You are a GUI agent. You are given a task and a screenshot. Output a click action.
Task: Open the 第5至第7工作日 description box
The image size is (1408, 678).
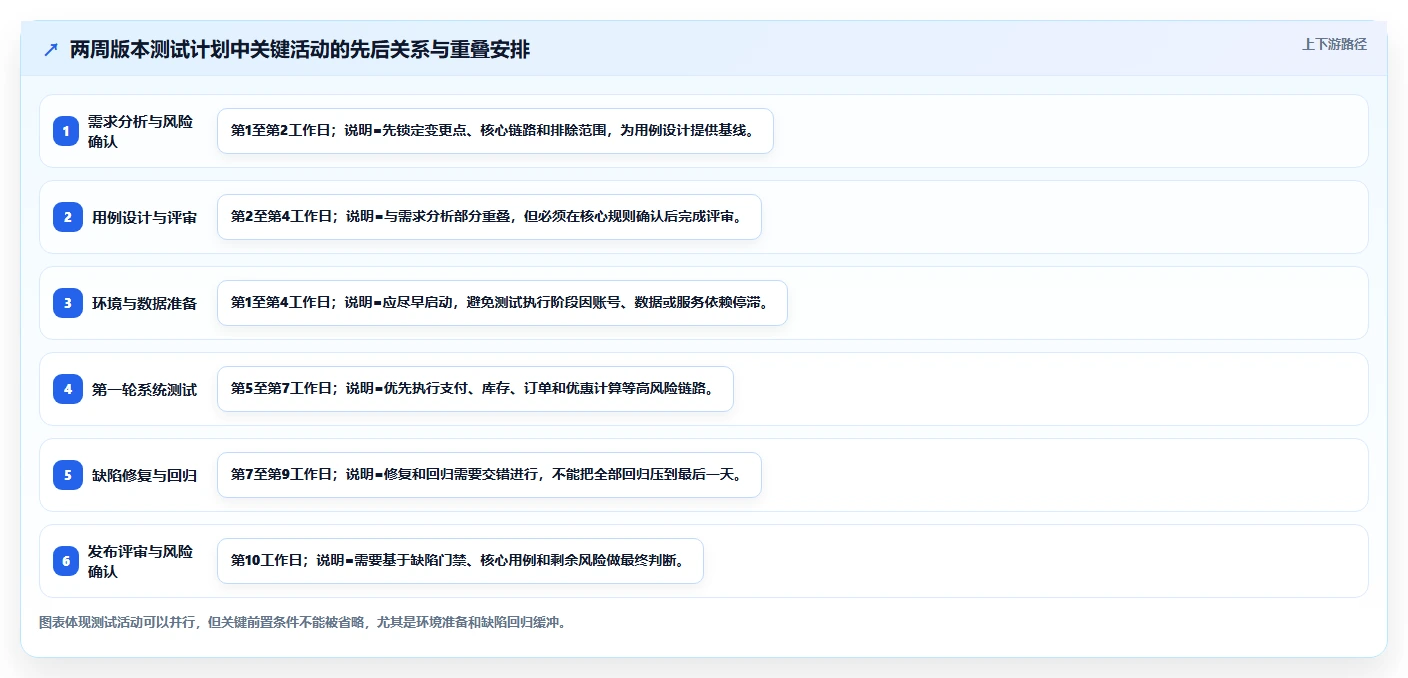(x=475, y=389)
